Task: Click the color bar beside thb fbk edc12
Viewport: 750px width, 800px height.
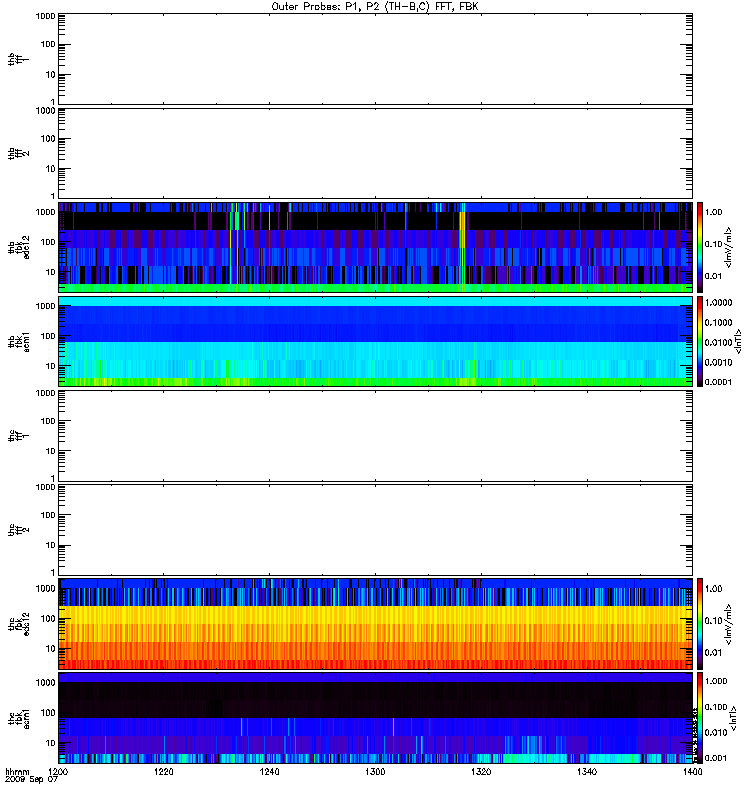Action: [x=700, y=247]
